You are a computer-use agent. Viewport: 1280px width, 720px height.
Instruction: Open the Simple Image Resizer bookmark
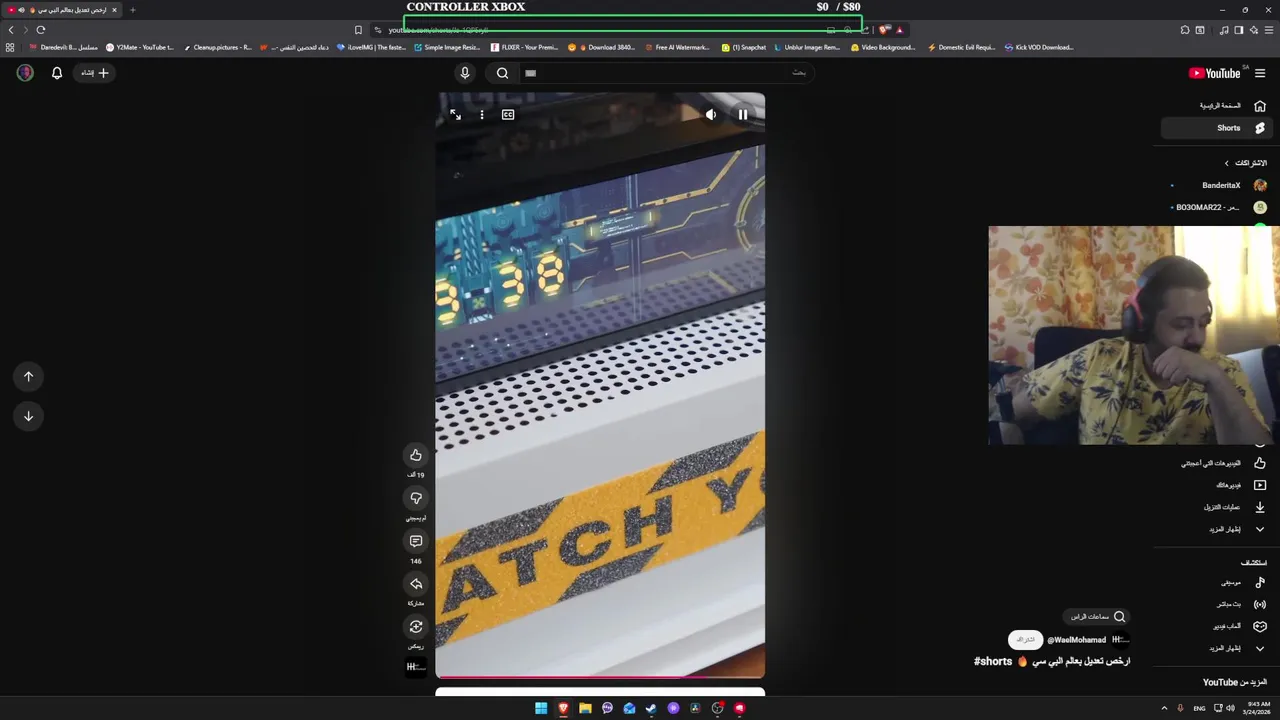click(x=448, y=47)
